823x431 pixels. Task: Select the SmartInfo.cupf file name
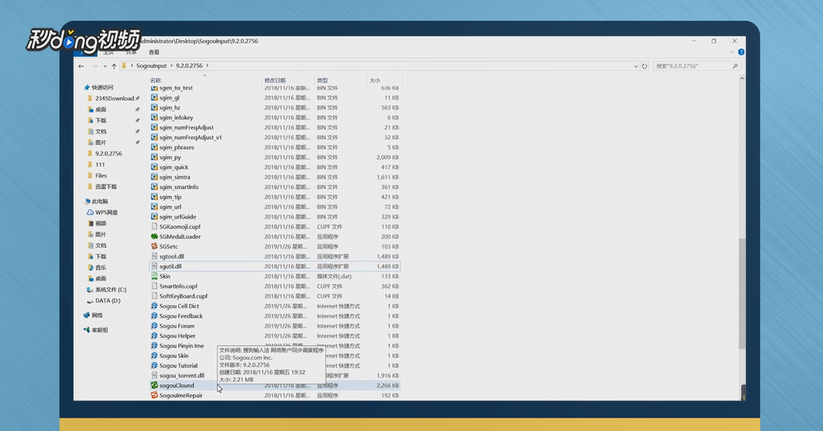(178, 286)
